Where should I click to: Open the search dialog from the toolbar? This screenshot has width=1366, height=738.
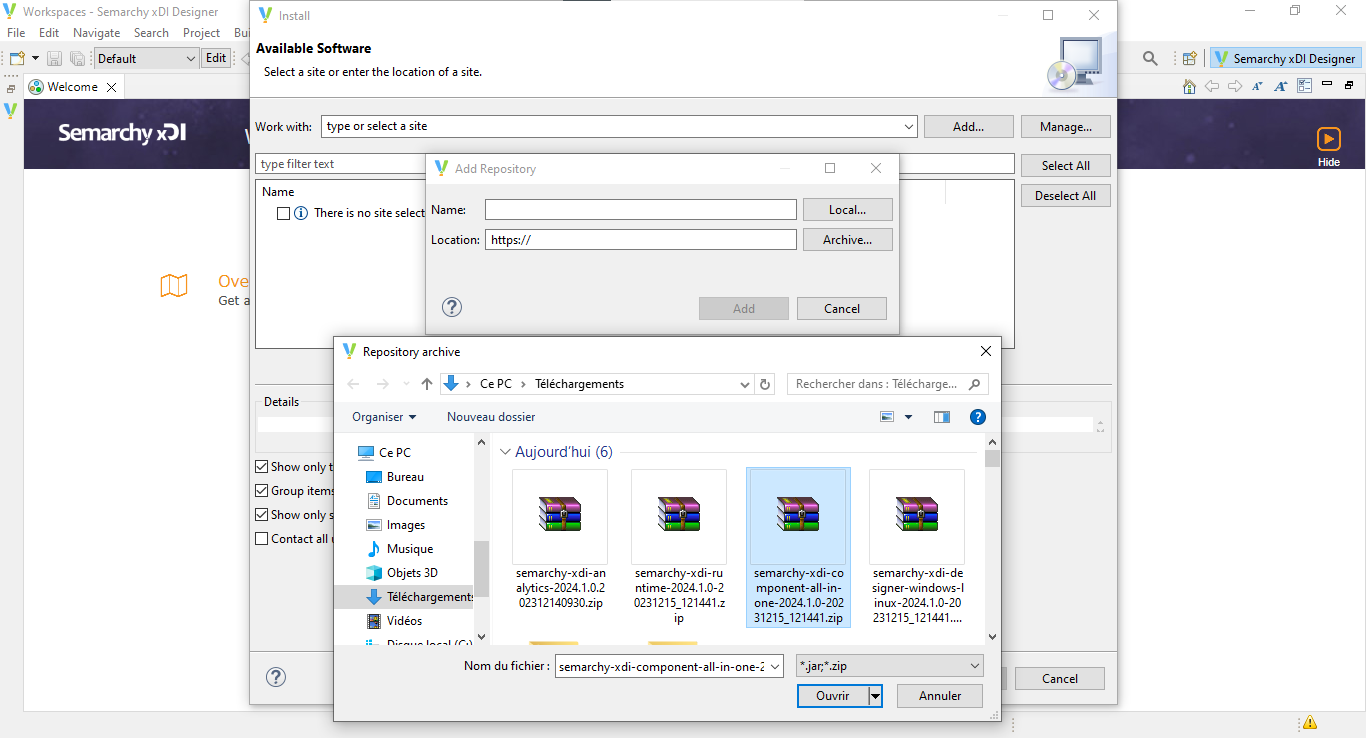point(1149,58)
